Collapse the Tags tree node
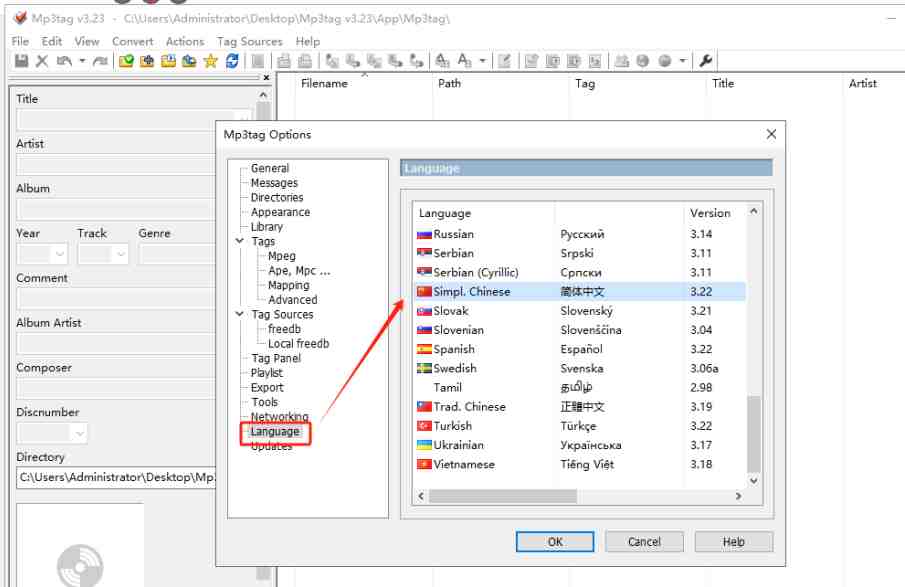This screenshot has height=587, width=905. coord(240,241)
